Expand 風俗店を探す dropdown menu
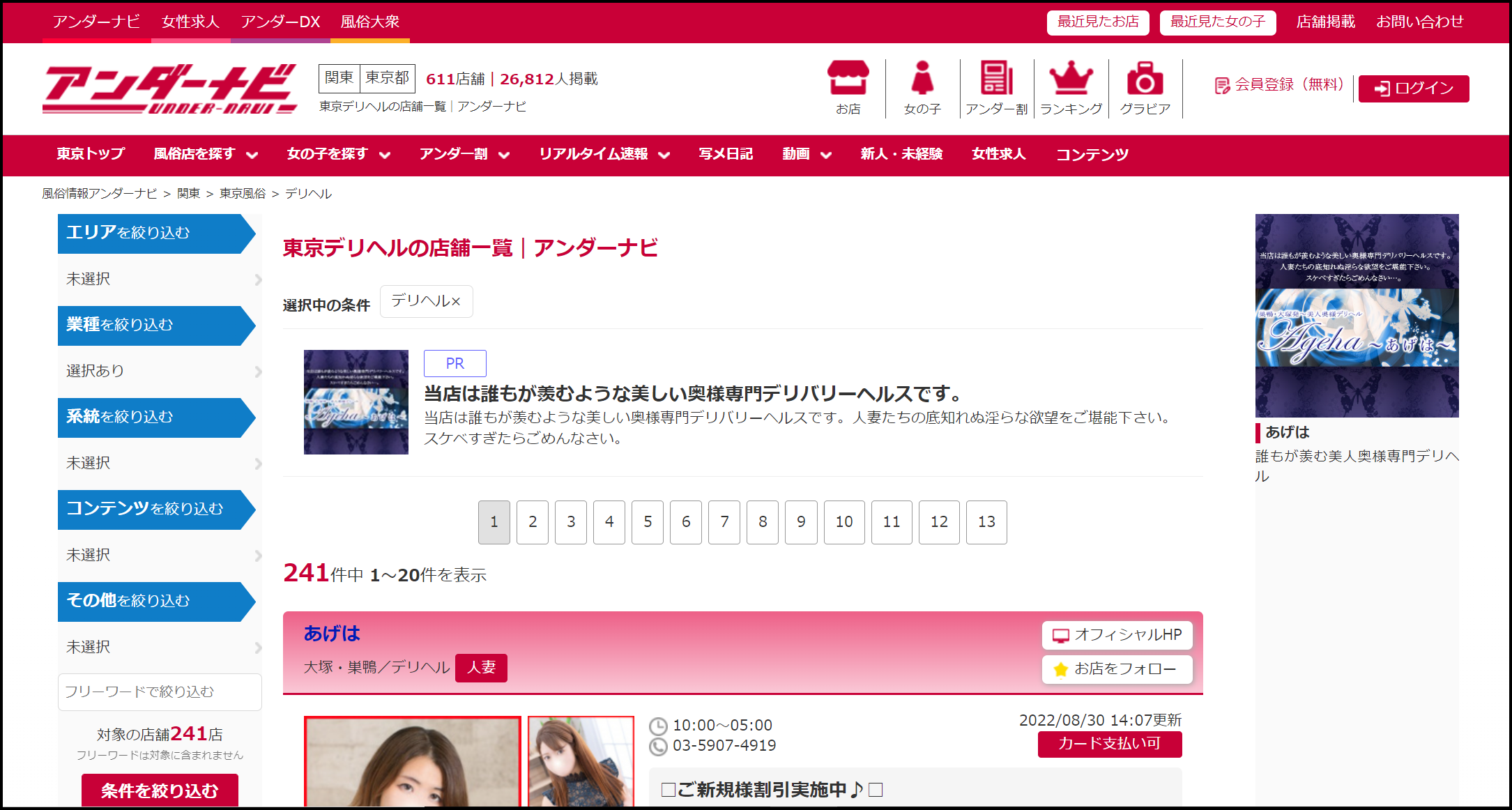 click(206, 154)
